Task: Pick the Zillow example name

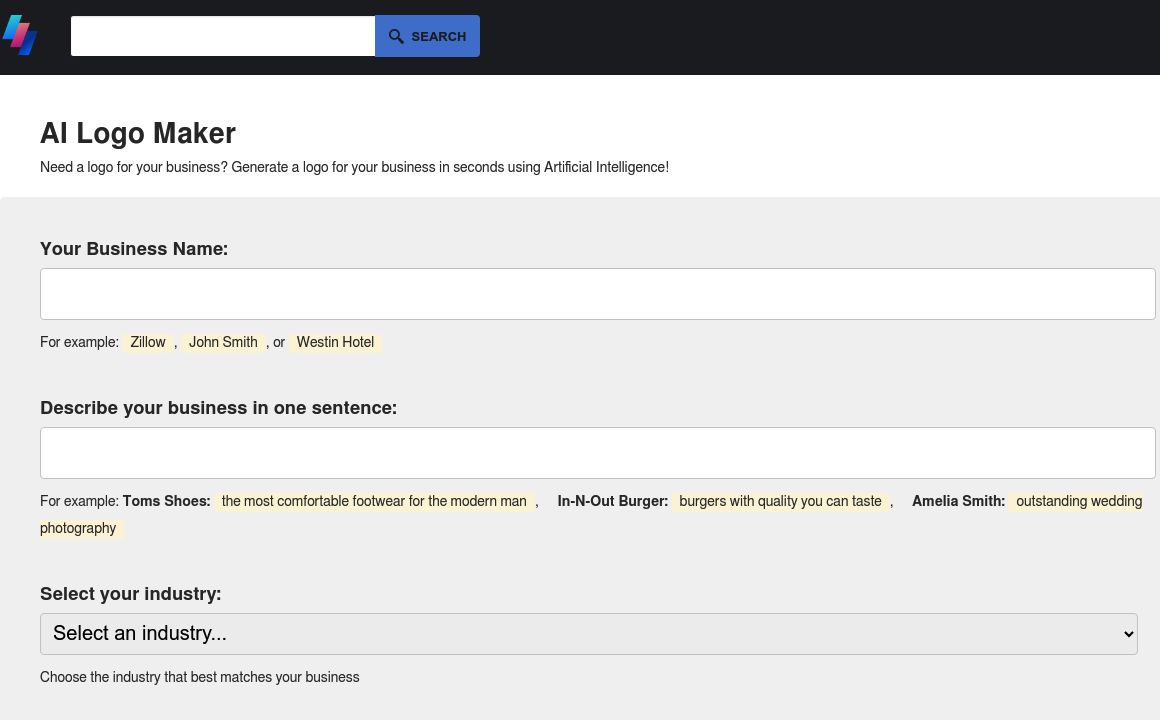Action: point(148,342)
